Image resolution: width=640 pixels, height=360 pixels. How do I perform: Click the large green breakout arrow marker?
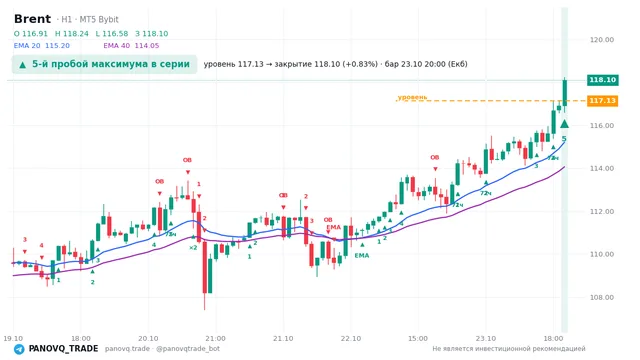564,124
